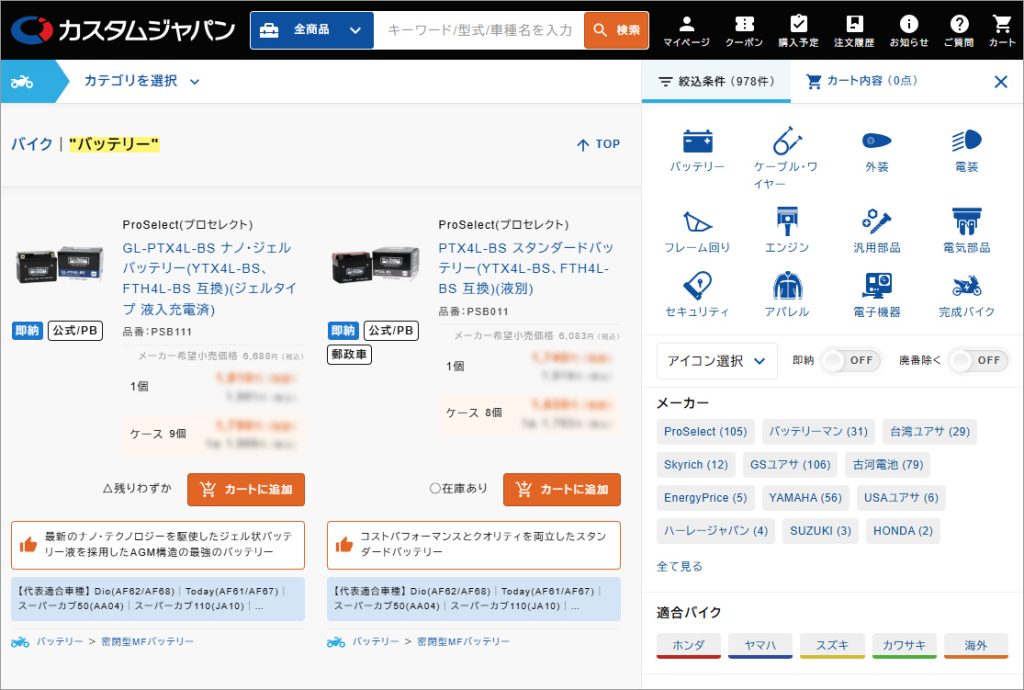Filter by maker バッテリーマン (31)
This screenshot has width=1024, height=690.
click(818, 431)
